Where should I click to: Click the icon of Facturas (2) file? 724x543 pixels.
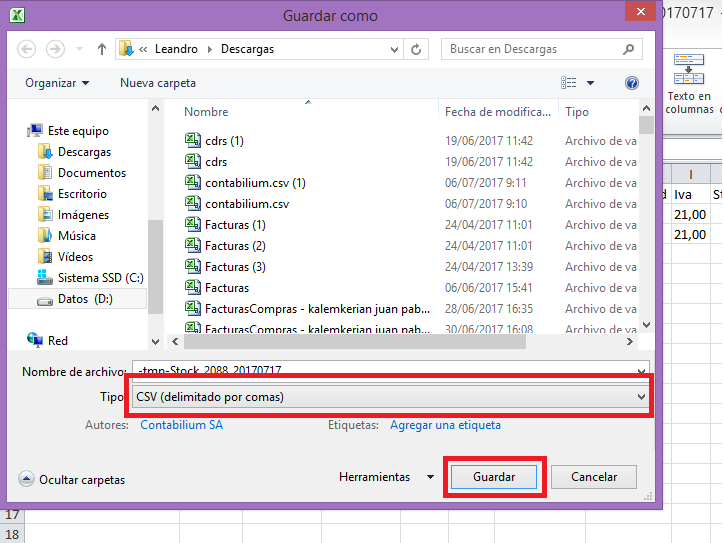pos(193,245)
